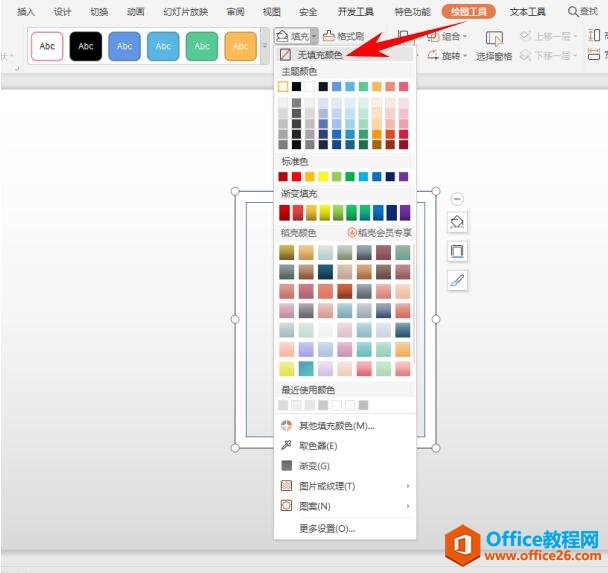Open the Rotate (旋转) dropdown
608x573 pixels.
(447, 56)
